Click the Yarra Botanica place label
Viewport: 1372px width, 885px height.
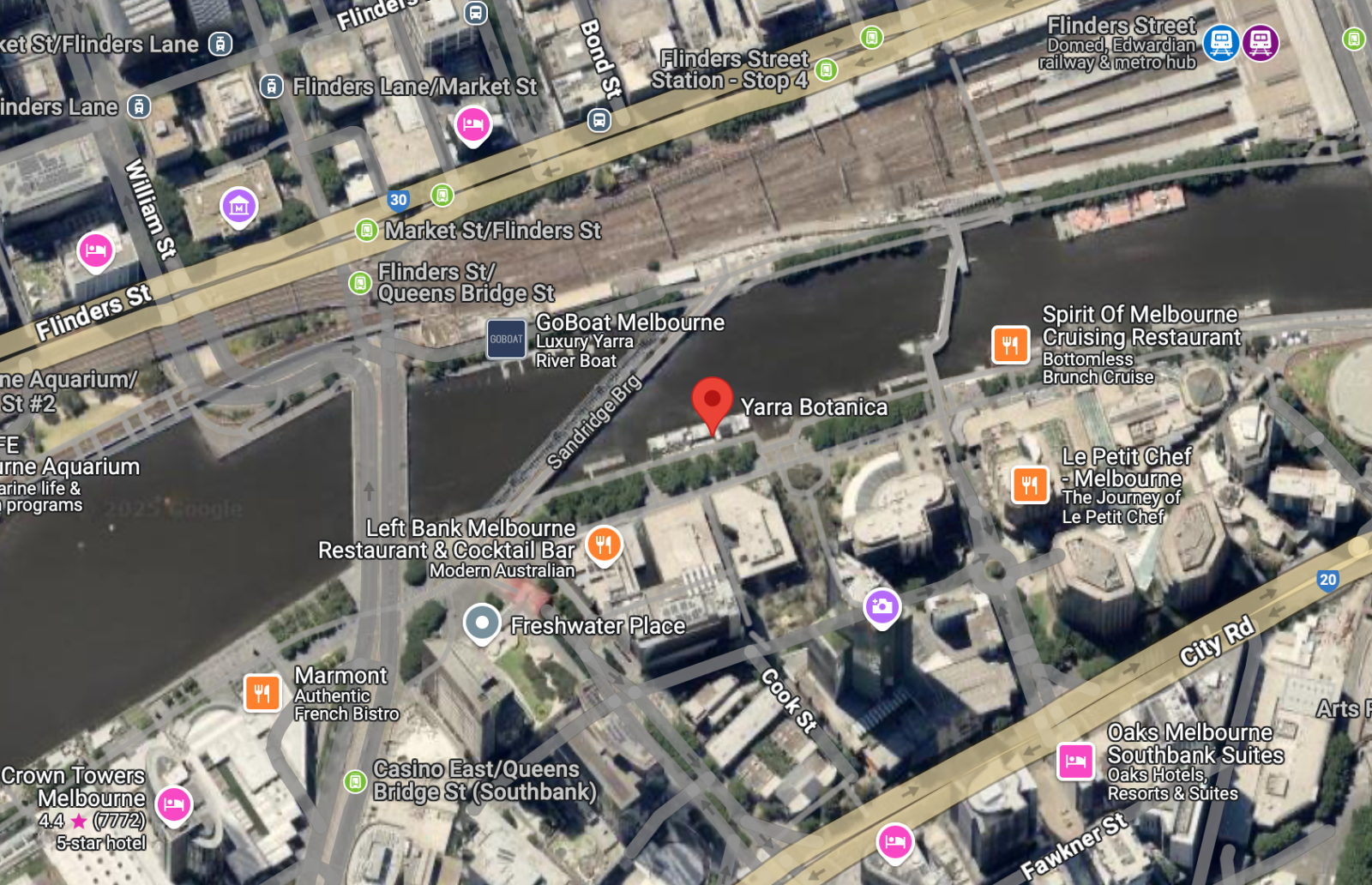tap(814, 406)
